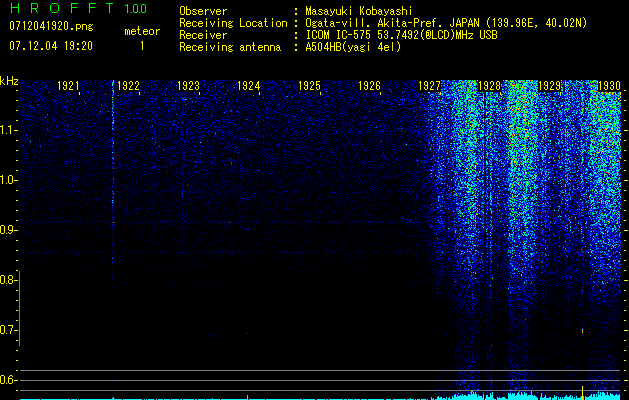Screen dimensions: 629x400
Task: Click observer name Masayuki Kobayashi
Action: click(359, 11)
